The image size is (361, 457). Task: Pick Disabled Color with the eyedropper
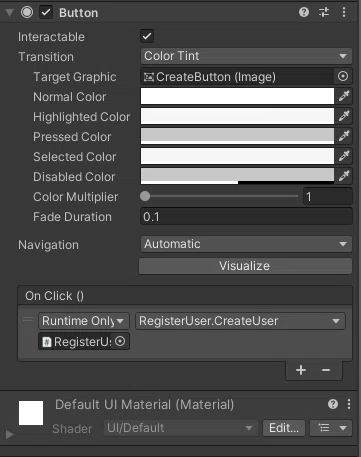point(344,176)
